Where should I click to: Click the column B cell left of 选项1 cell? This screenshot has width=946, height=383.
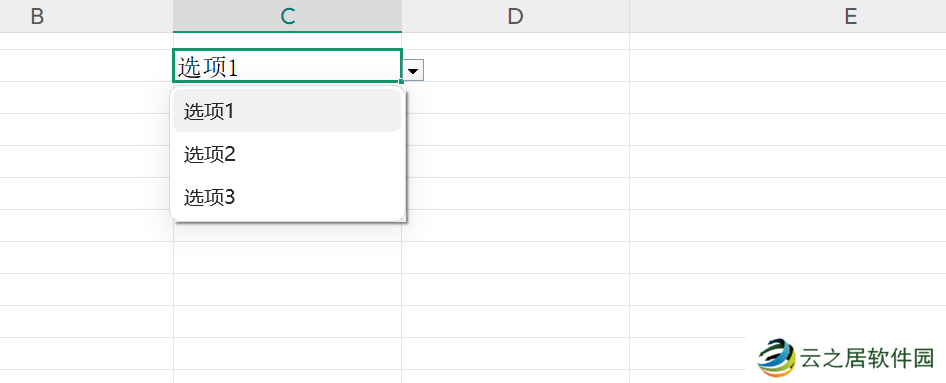tap(86, 66)
